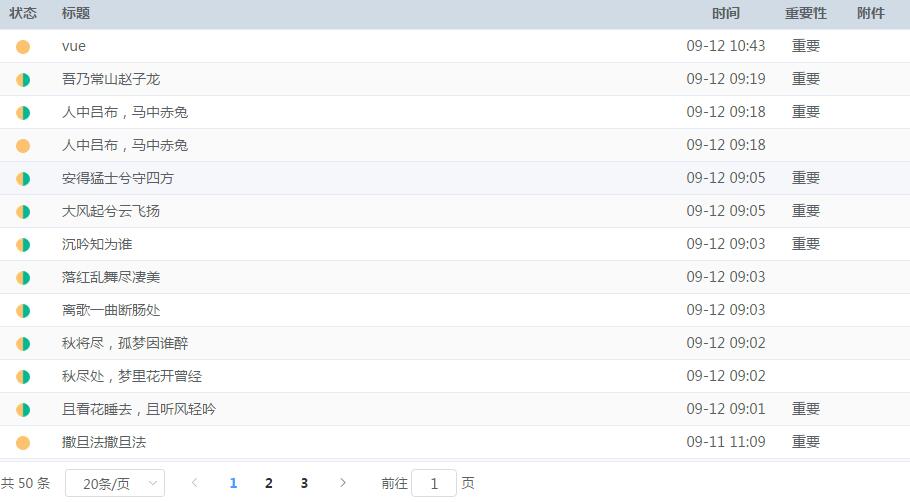Open the 安得猛士兮守四方 title
The width and height of the screenshot is (910, 502).
point(118,178)
